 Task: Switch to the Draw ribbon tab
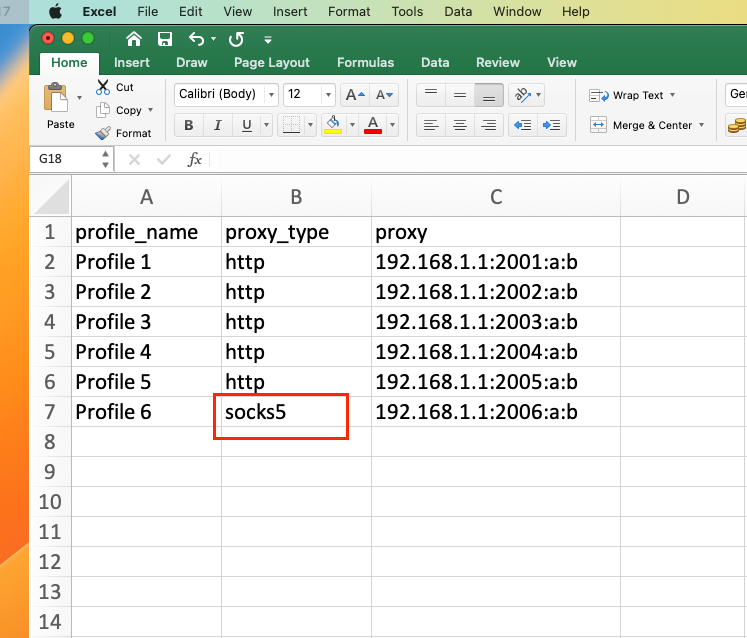(192, 62)
